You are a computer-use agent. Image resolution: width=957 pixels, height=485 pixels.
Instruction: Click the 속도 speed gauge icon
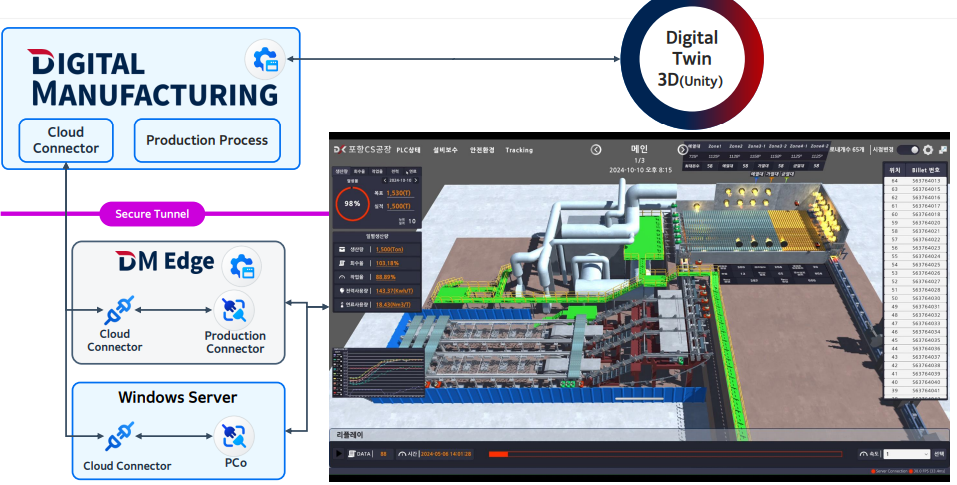863,454
